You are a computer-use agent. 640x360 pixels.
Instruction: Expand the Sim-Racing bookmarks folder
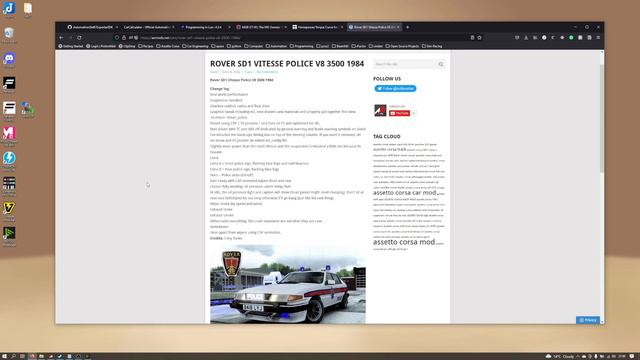tap(432, 46)
